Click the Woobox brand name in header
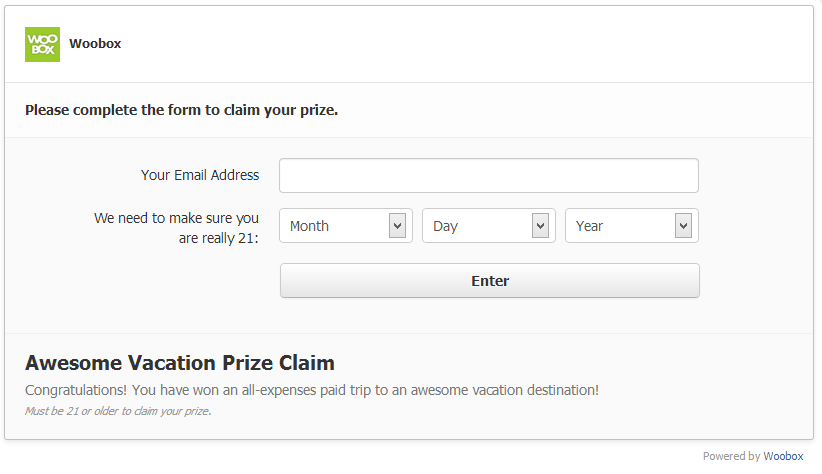The width and height of the screenshot is (822, 474). [x=95, y=44]
